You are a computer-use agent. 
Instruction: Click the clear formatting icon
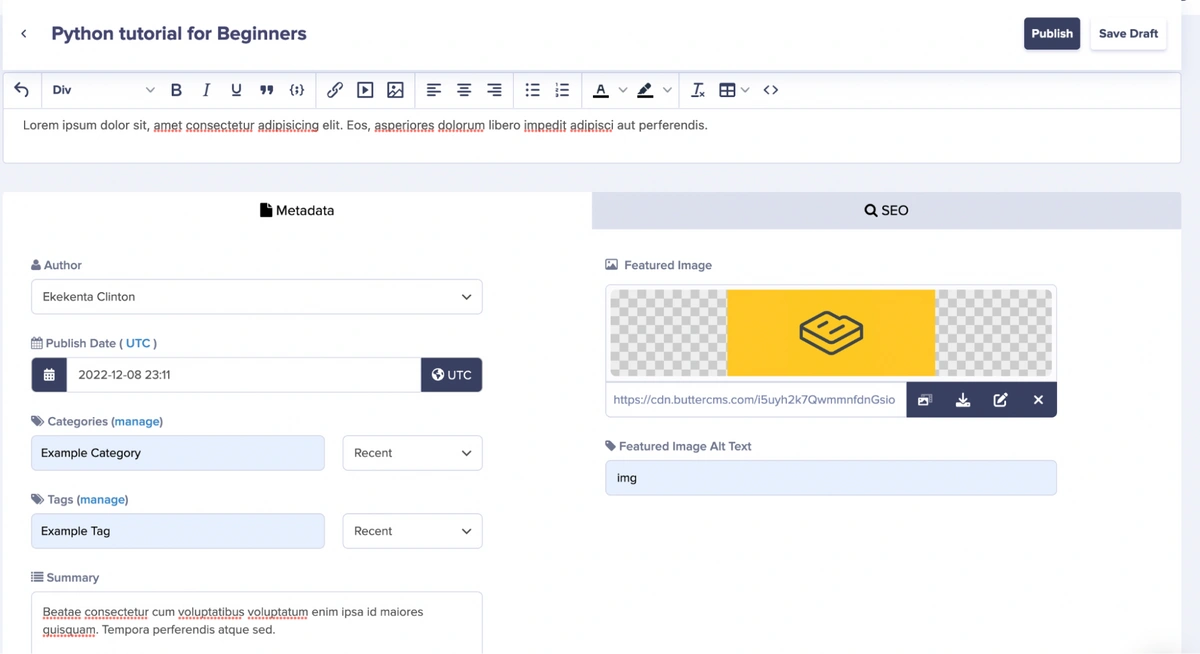coord(698,90)
